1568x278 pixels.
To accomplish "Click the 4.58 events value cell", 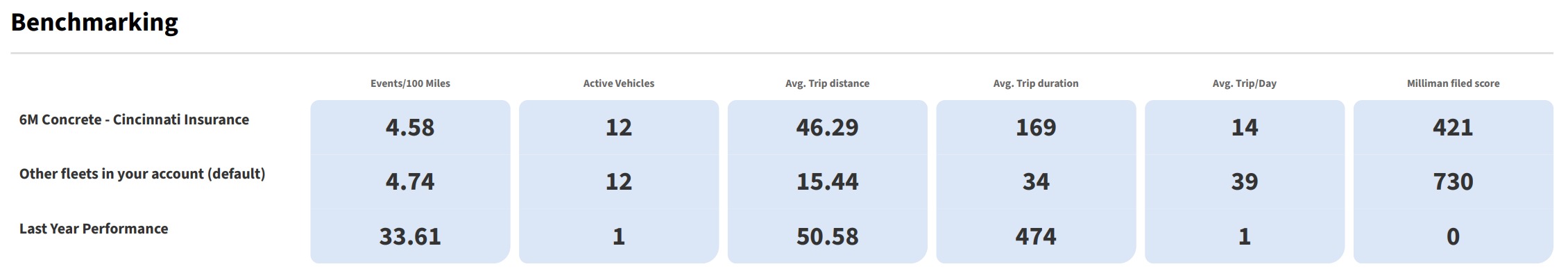I will (x=410, y=127).
